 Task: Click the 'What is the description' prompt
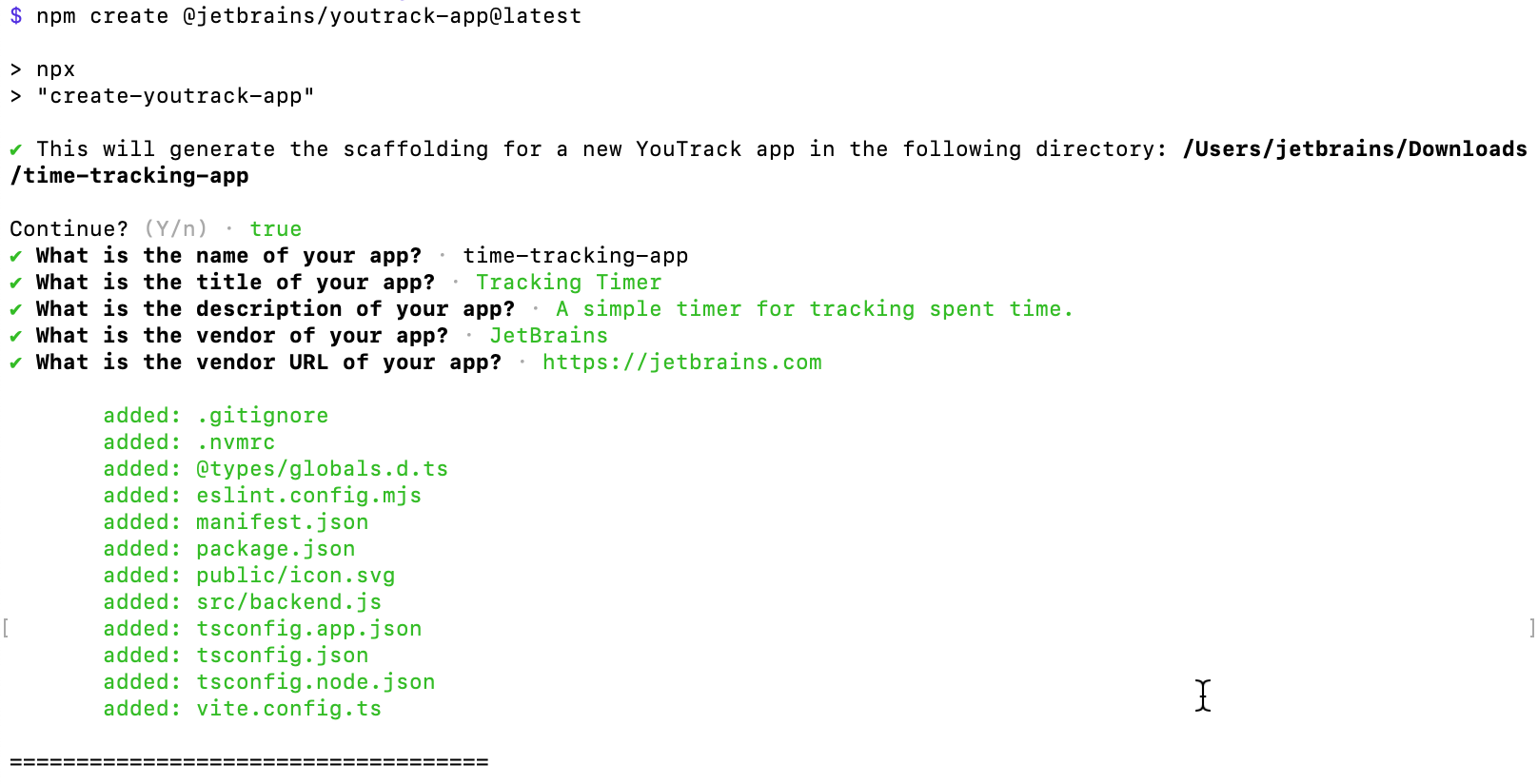pos(275,309)
